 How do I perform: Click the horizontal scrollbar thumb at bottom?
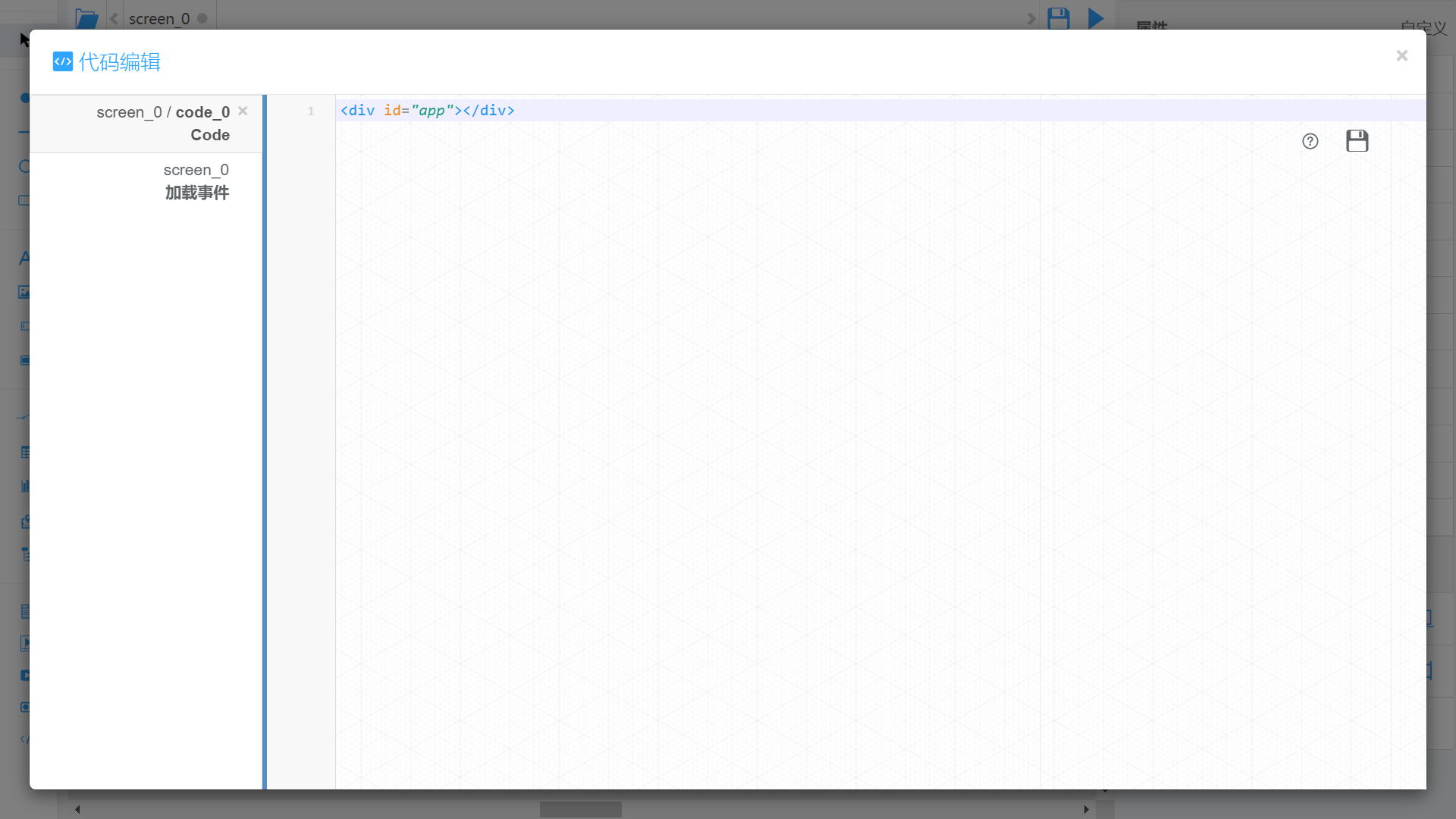click(x=580, y=809)
